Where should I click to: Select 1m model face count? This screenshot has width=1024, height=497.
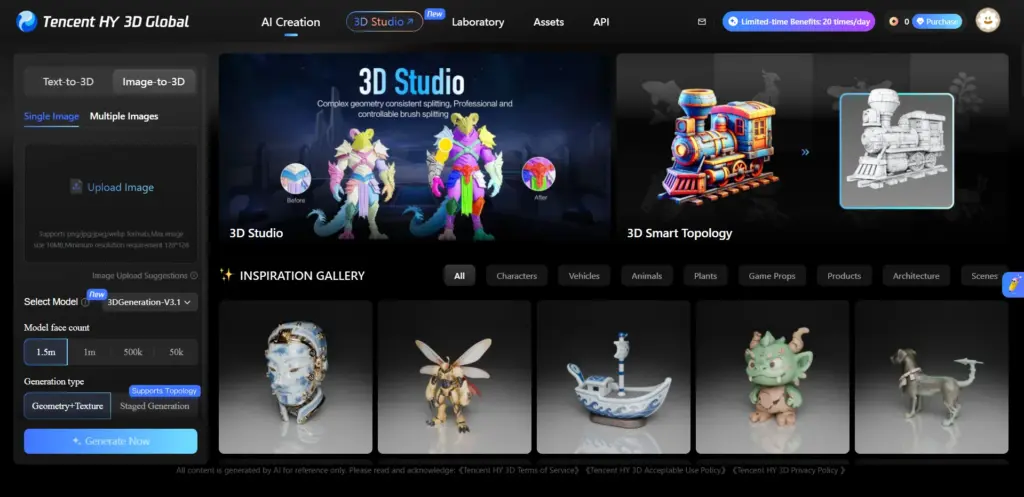point(89,352)
